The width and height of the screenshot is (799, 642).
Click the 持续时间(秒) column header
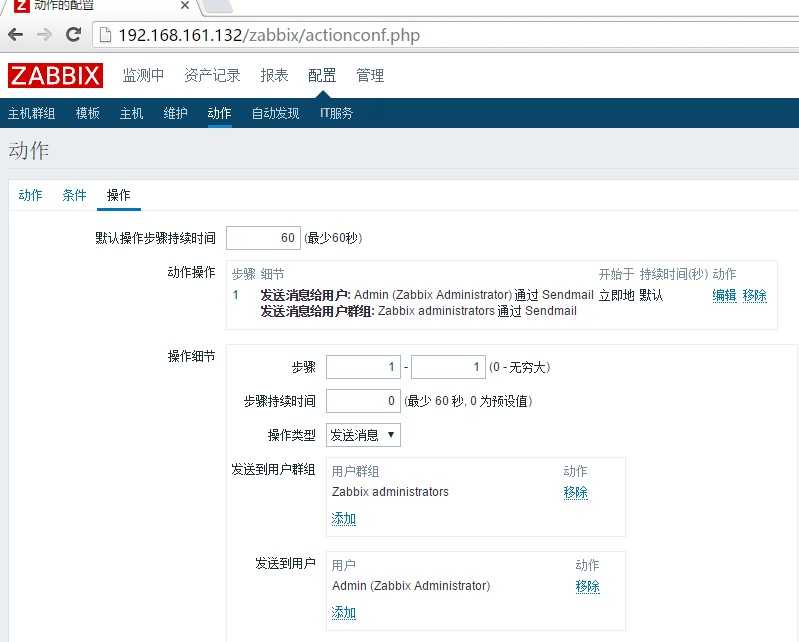674,274
